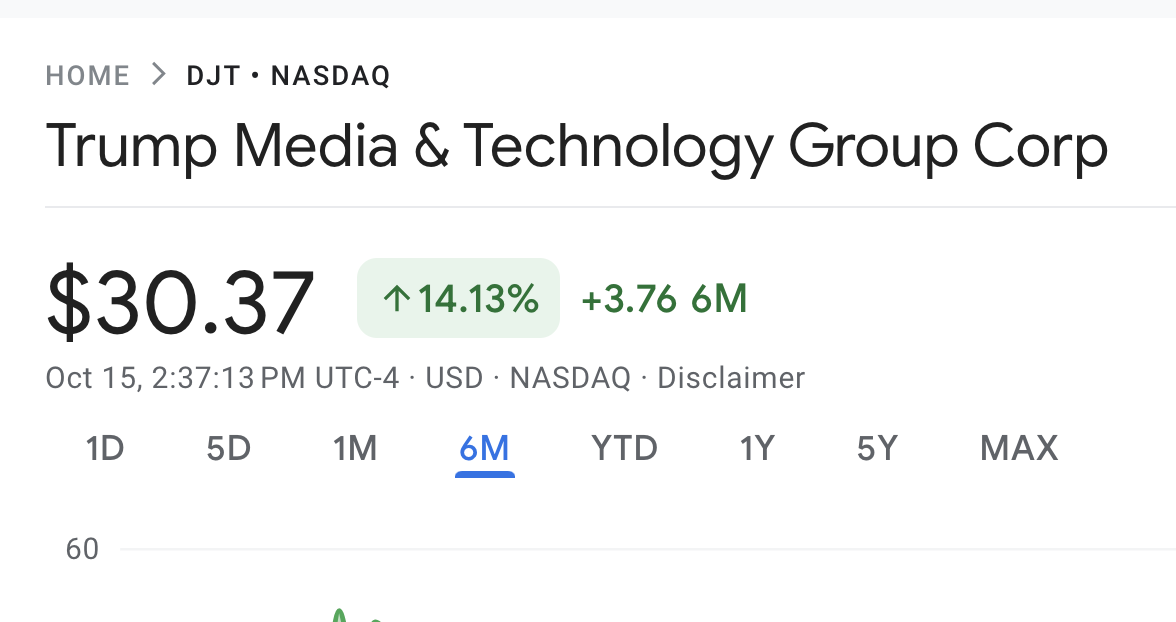Image resolution: width=1176 pixels, height=622 pixels.
Task: Go to the HOME breadcrumb link
Action: [x=88, y=76]
